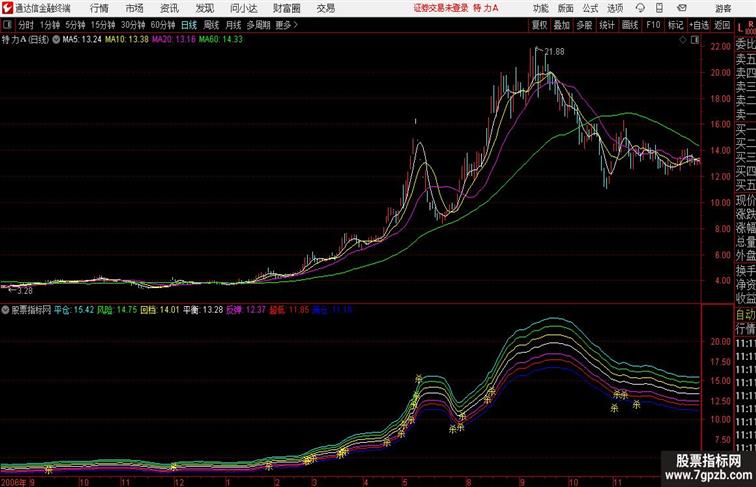Select the 日线 daily period tab
The image size is (756, 487).
point(189,25)
